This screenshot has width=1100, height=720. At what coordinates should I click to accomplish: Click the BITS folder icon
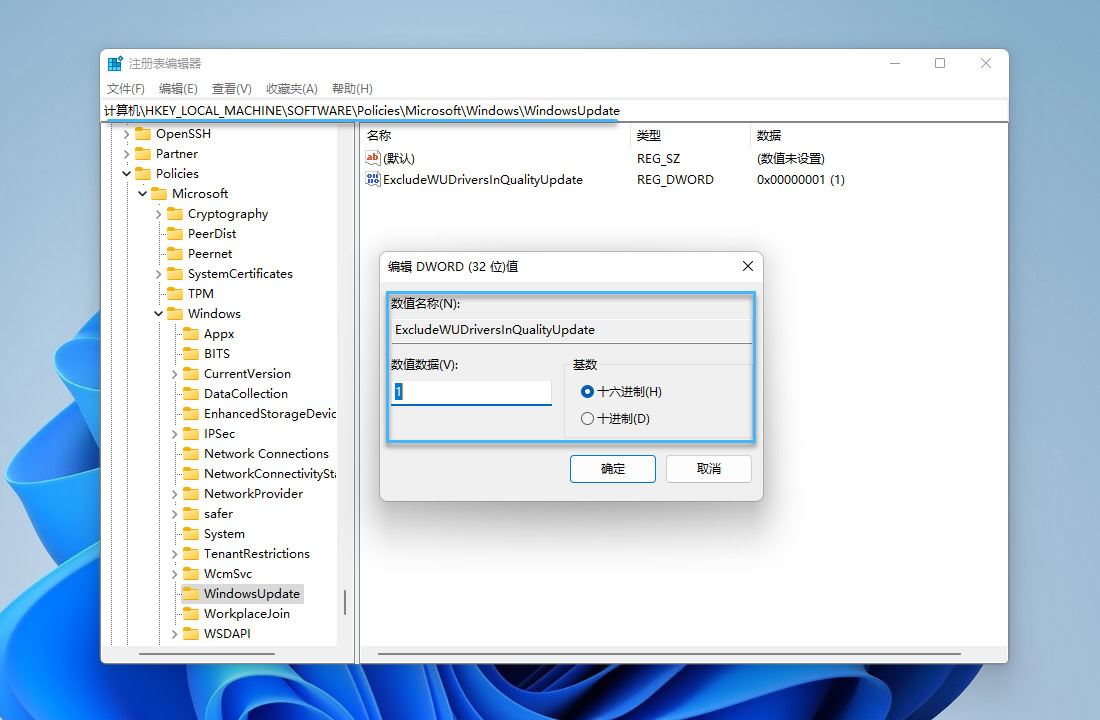(x=192, y=353)
